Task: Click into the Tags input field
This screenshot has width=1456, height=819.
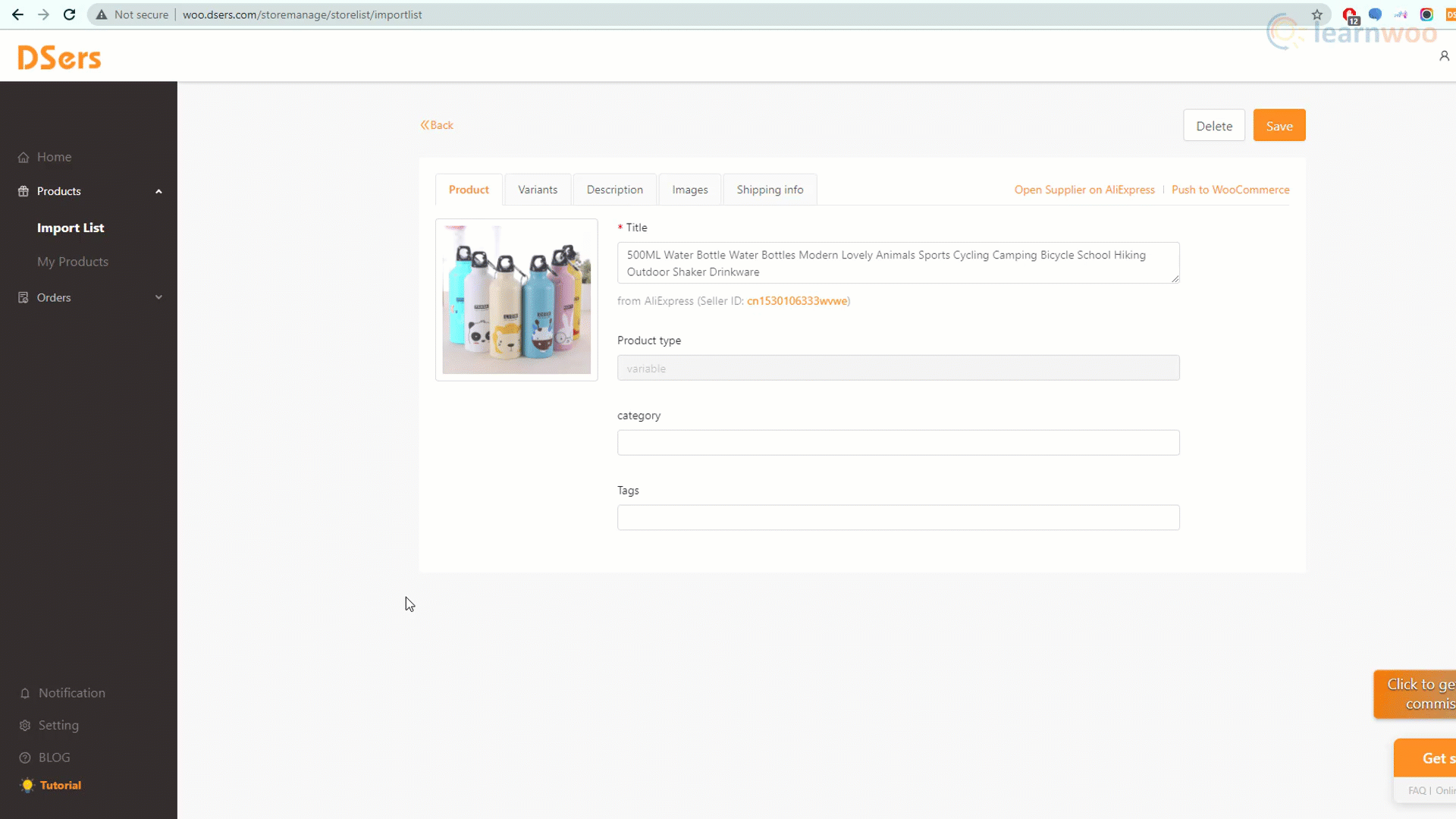Action: 898,518
